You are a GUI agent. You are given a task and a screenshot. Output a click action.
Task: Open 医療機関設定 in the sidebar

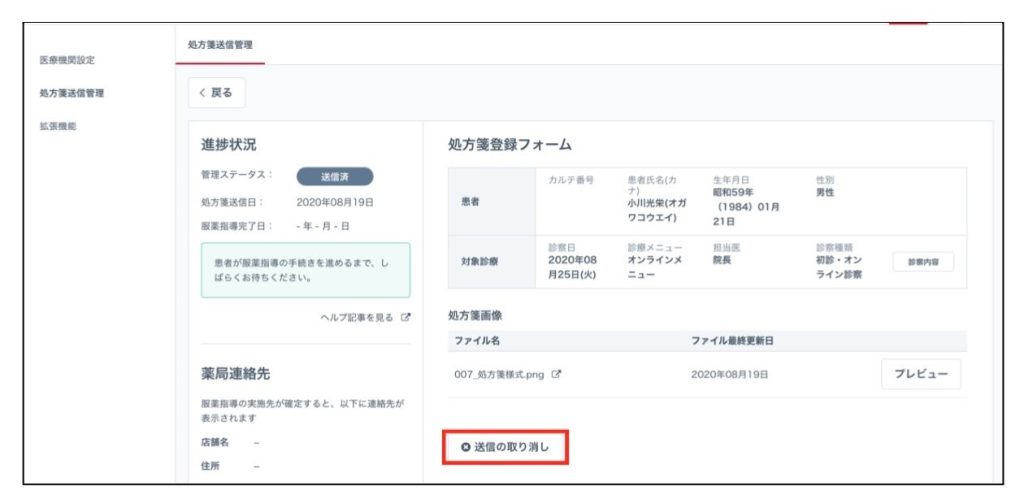pos(67,61)
